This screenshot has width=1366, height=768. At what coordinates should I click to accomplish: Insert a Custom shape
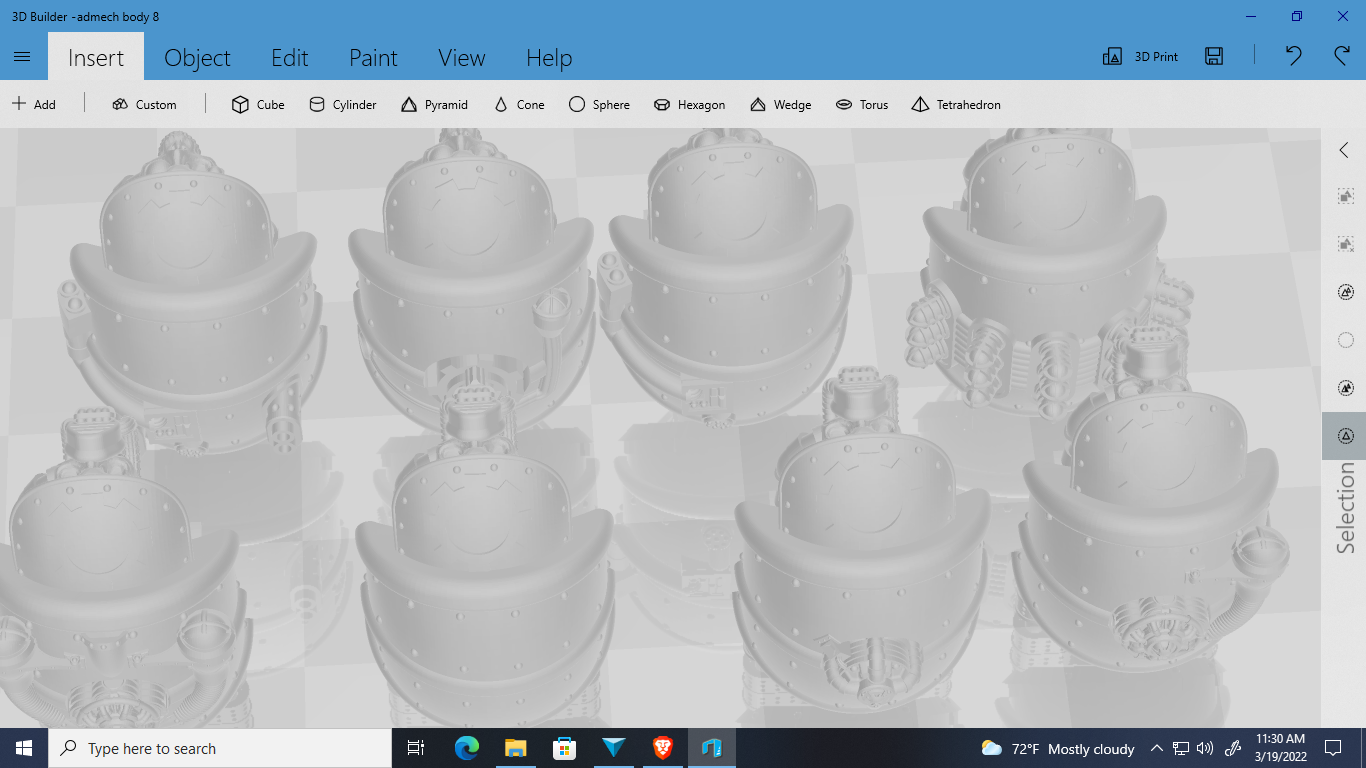(x=144, y=104)
